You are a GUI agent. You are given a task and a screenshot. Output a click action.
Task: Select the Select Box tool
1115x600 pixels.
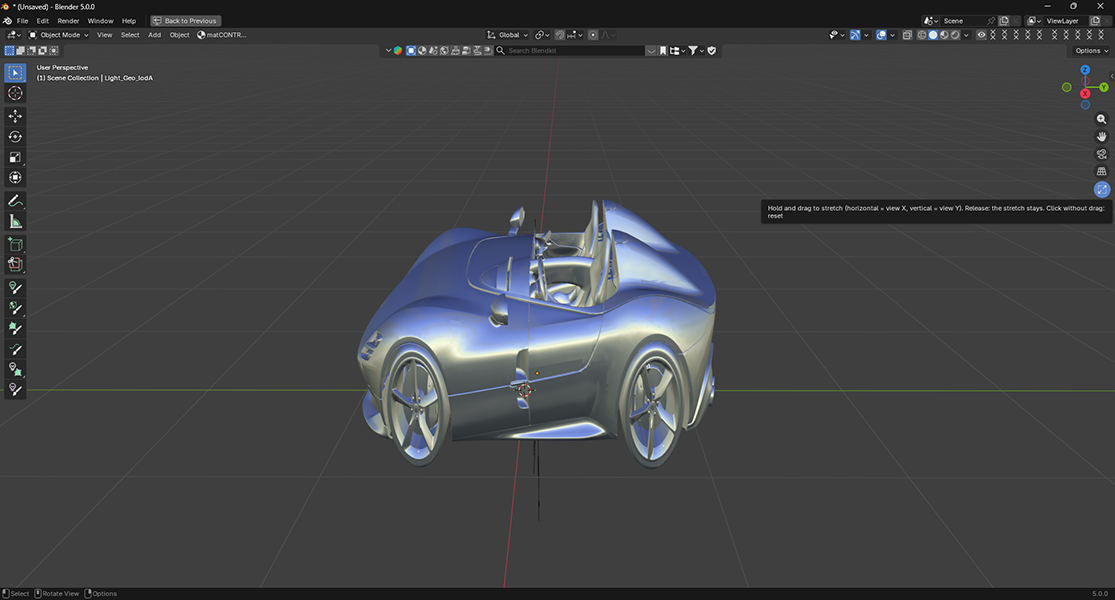click(15, 73)
